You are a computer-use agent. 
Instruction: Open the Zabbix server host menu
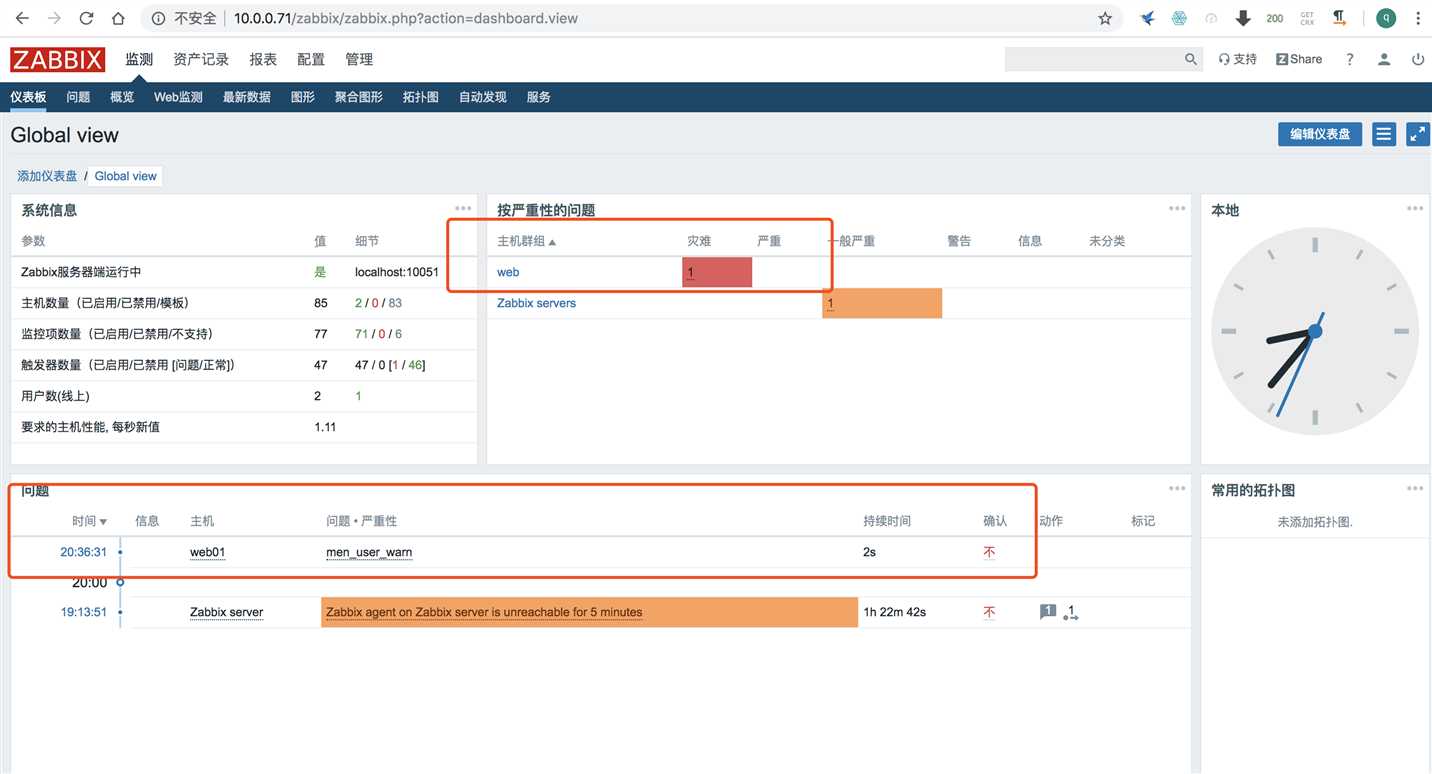[226, 612]
